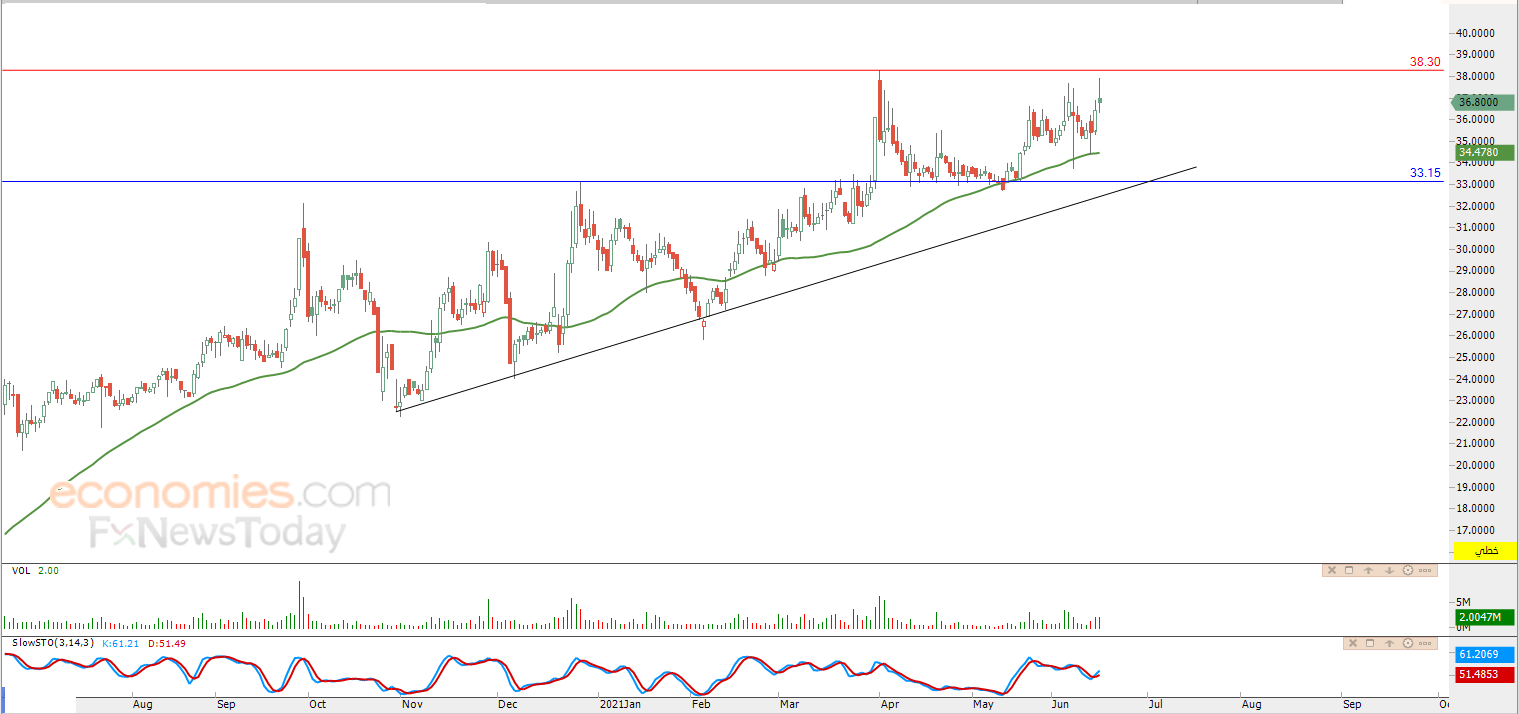Select the SlowSTO(3,14,3) indicator label
The height and width of the screenshot is (714, 1519).
tap(54, 643)
